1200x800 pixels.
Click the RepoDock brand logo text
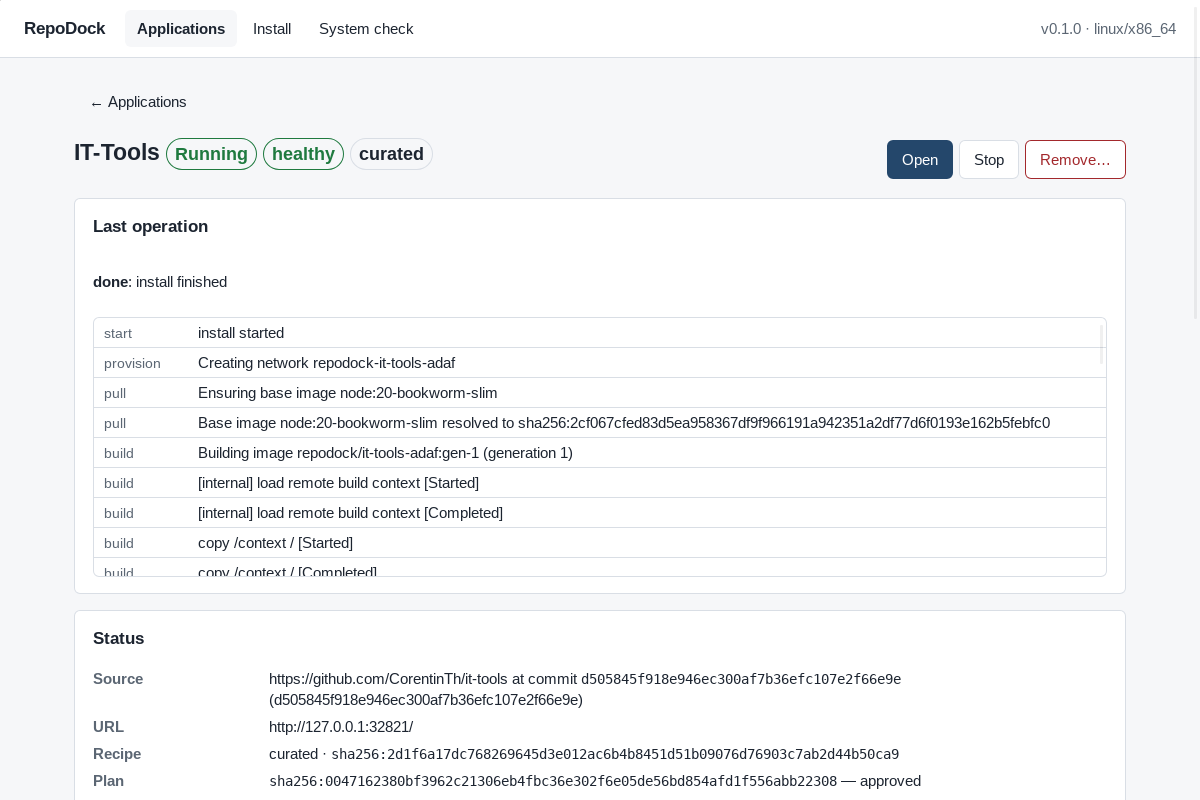click(65, 29)
